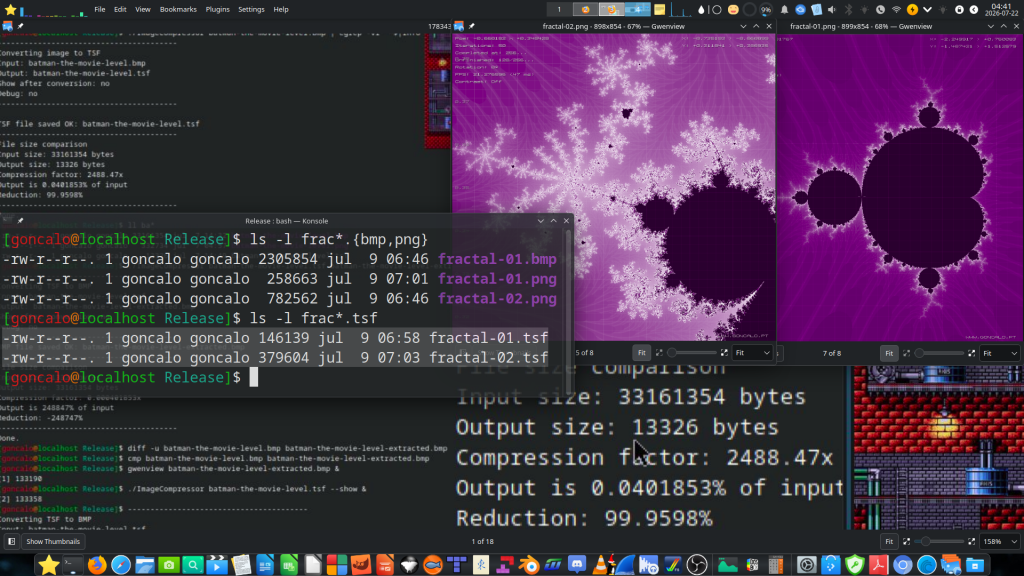
Task: Click the fractal-01 Mandelbrot image
Action: (x=900, y=187)
